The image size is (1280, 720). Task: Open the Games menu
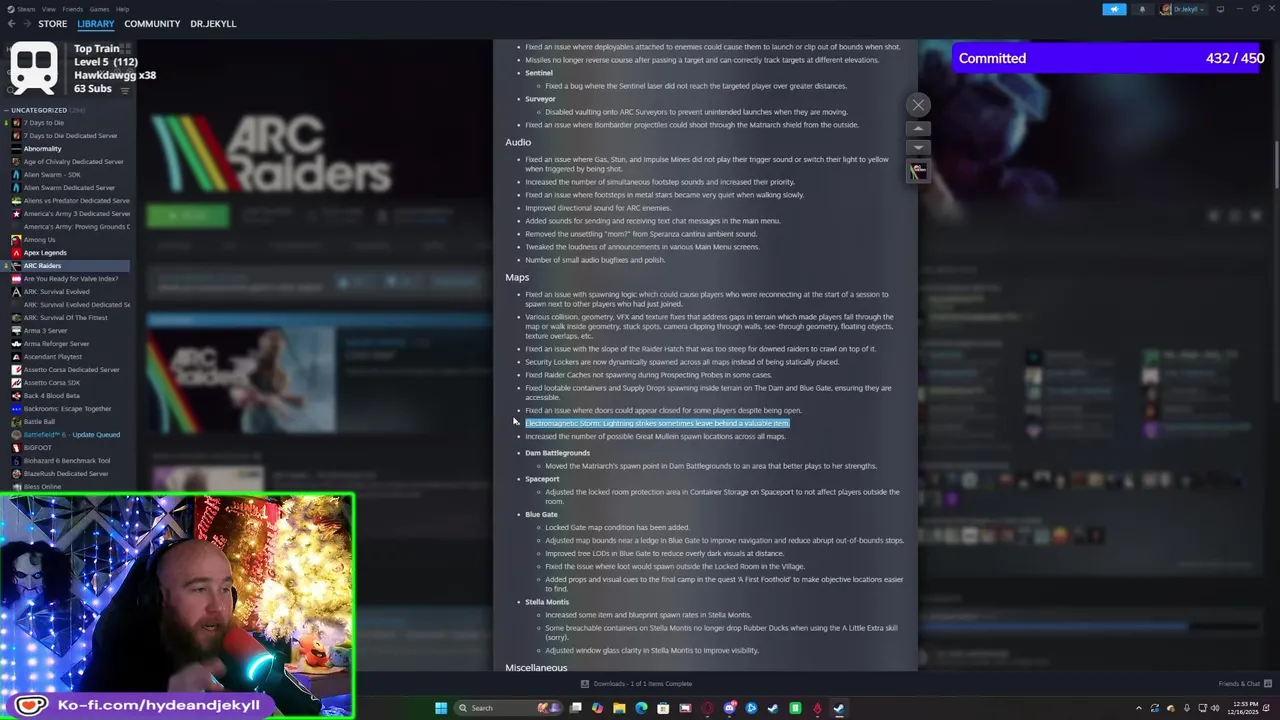click(99, 9)
